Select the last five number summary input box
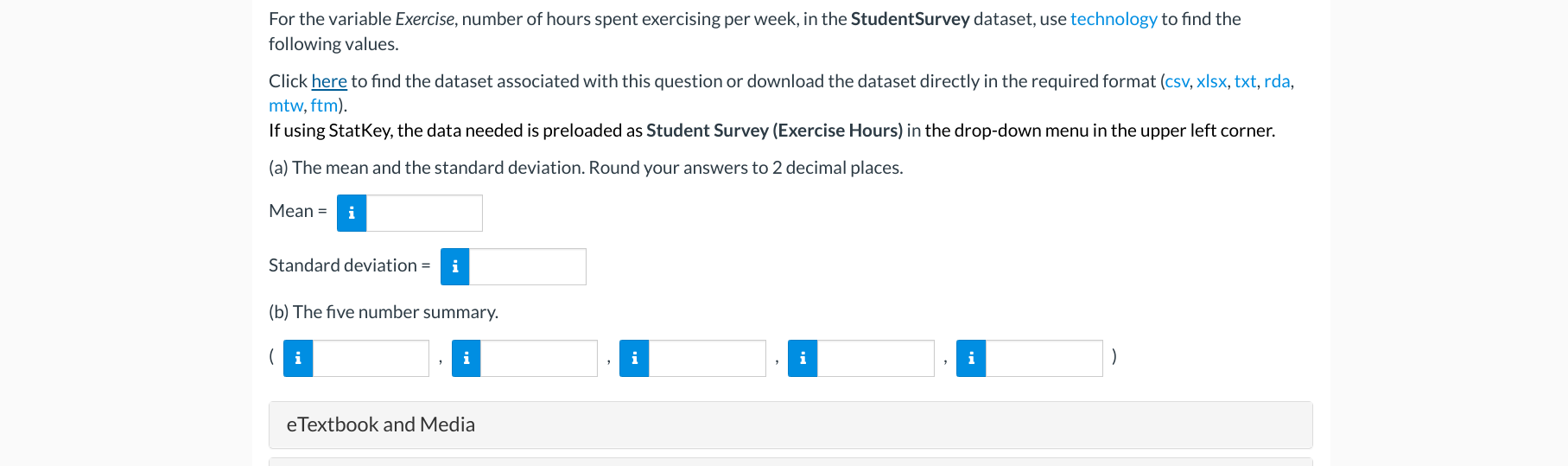Image resolution: width=1568 pixels, height=466 pixels. tap(1044, 358)
